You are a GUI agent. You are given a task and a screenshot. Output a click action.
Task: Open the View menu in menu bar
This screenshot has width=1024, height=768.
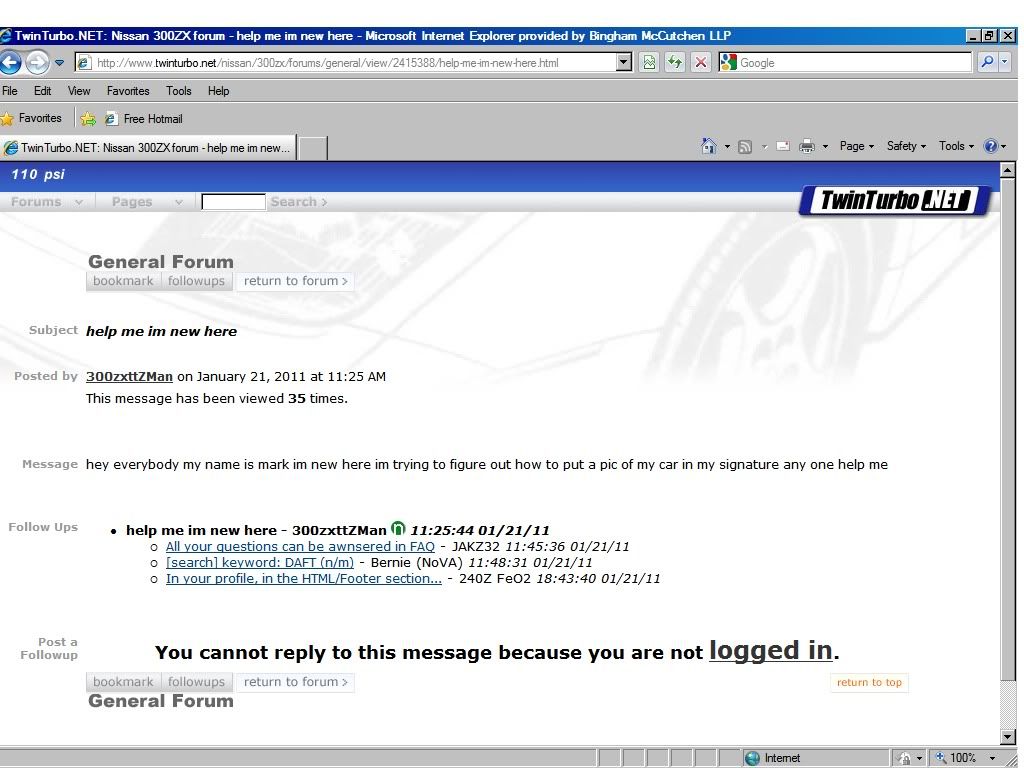click(x=79, y=91)
